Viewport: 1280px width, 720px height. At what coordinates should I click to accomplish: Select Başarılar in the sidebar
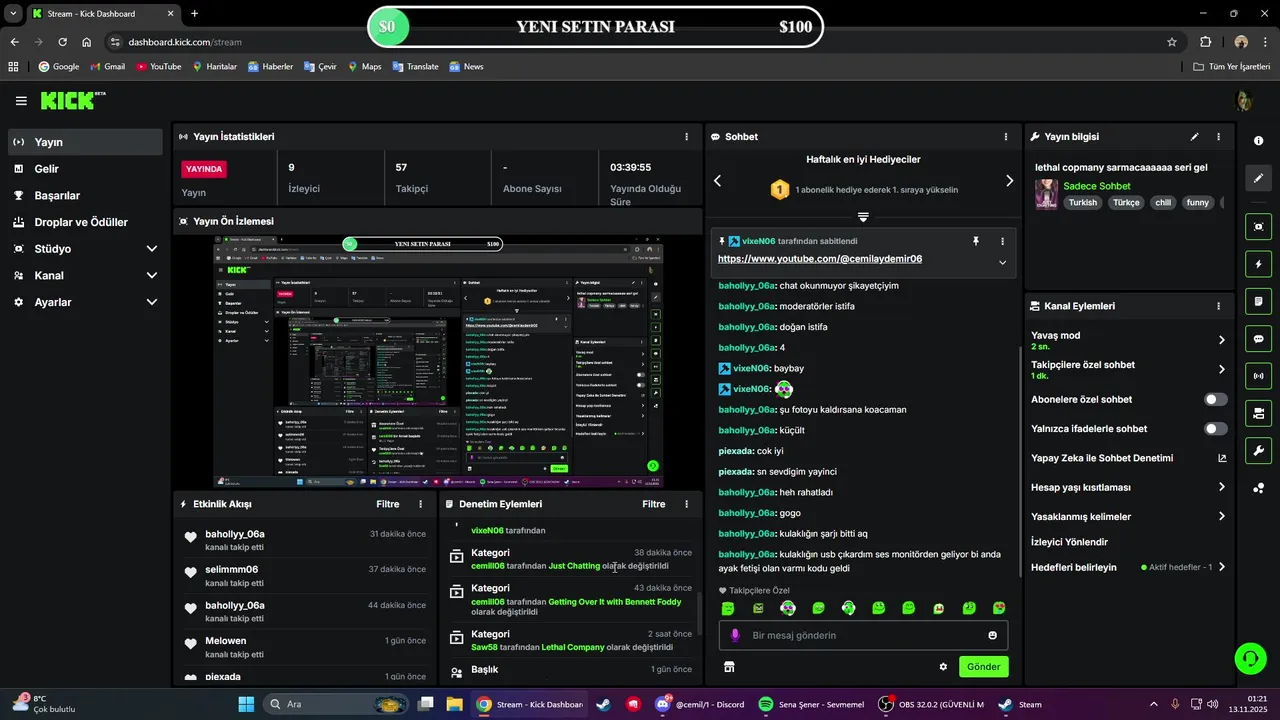click(x=86, y=195)
